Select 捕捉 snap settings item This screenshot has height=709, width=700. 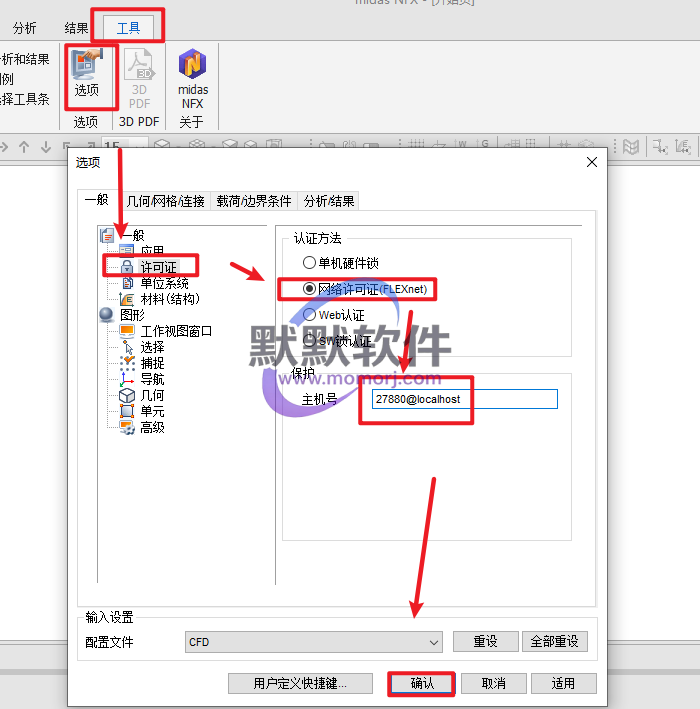[152, 363]
